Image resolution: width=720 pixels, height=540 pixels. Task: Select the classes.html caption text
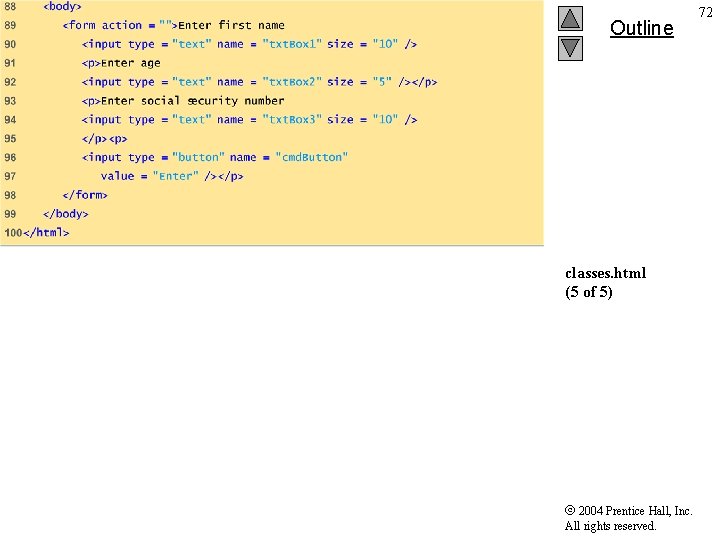tap(606, 273)
